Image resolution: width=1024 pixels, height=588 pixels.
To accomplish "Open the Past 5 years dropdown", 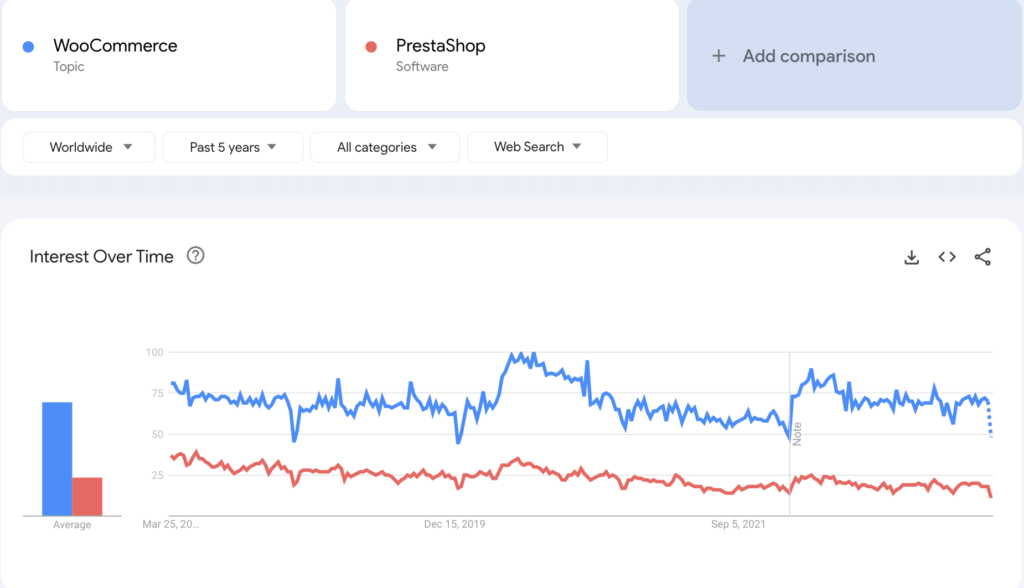I will click(233, 147).
